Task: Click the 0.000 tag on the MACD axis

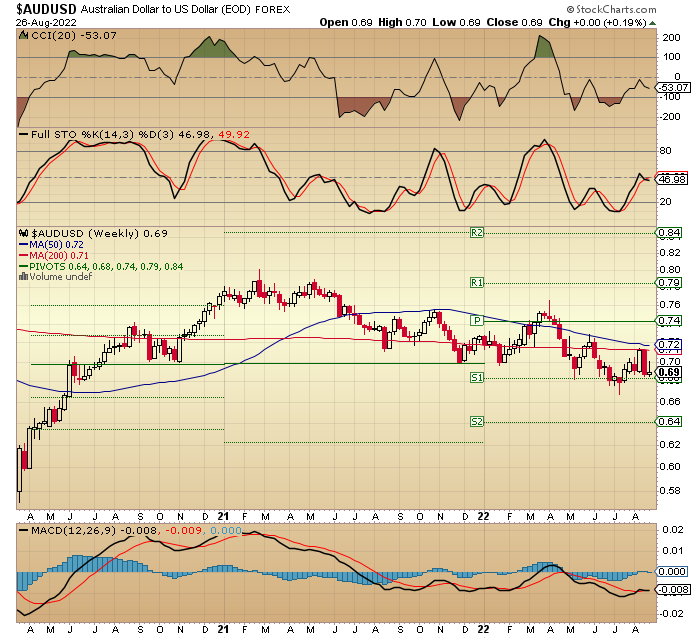Action: click(x=671, y=572)
